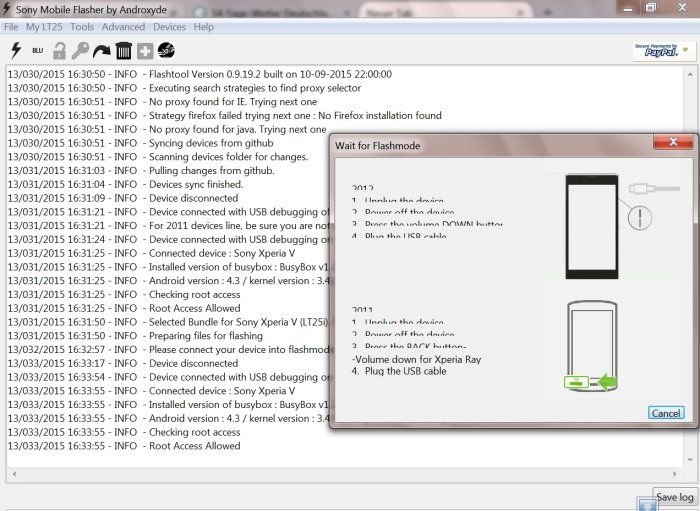Click the log scrollbar down arrow

click(x=690, y=460)
